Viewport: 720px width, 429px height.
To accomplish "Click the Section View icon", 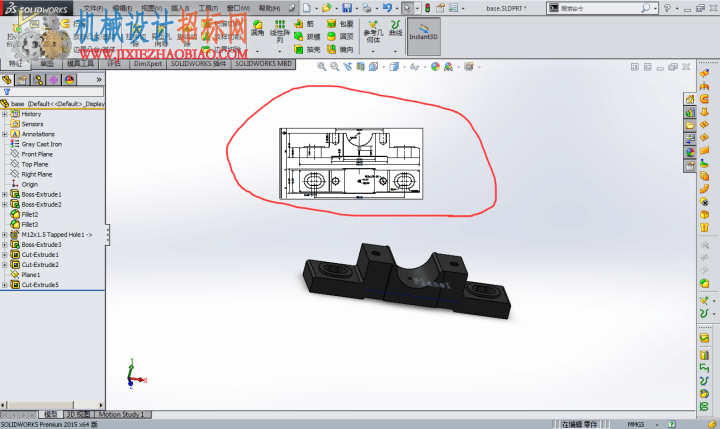I will coord(360,67).
